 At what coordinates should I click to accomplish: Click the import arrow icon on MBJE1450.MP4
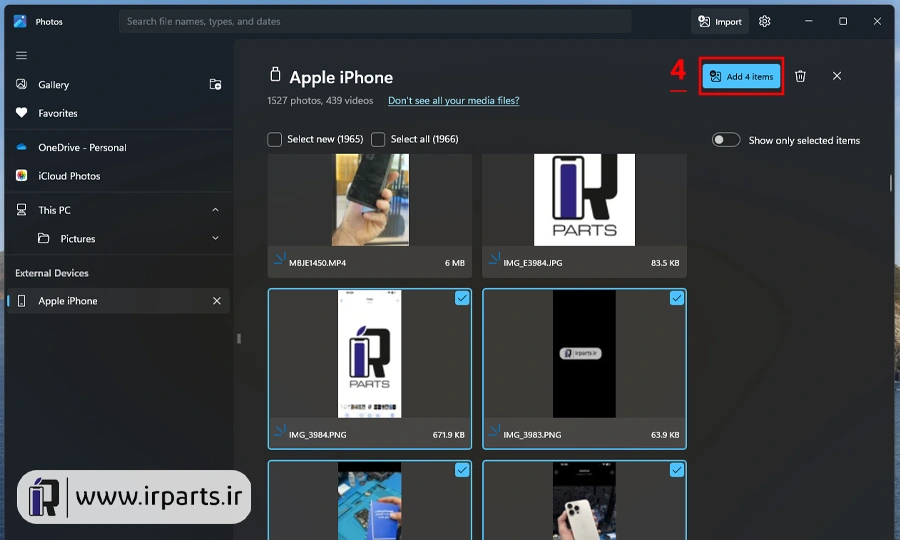point(279,259)
